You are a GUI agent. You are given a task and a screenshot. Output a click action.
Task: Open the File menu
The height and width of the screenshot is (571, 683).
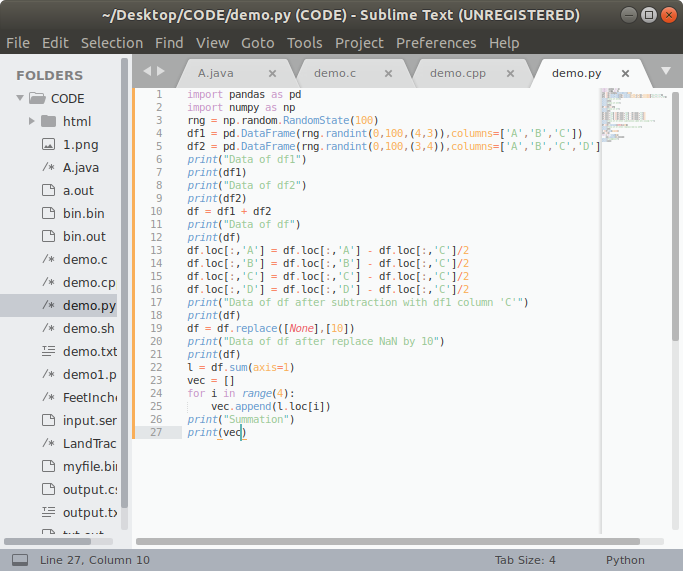pos(18,43)
